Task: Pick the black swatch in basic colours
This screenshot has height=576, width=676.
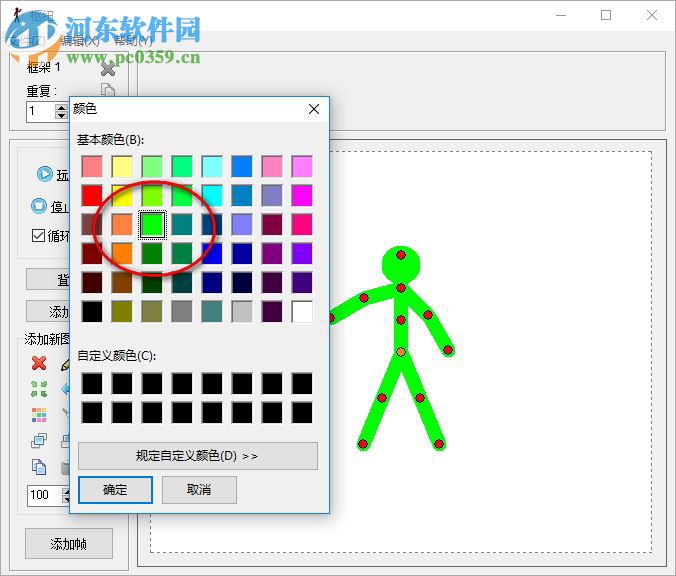Action: click(x=92, y=312)
